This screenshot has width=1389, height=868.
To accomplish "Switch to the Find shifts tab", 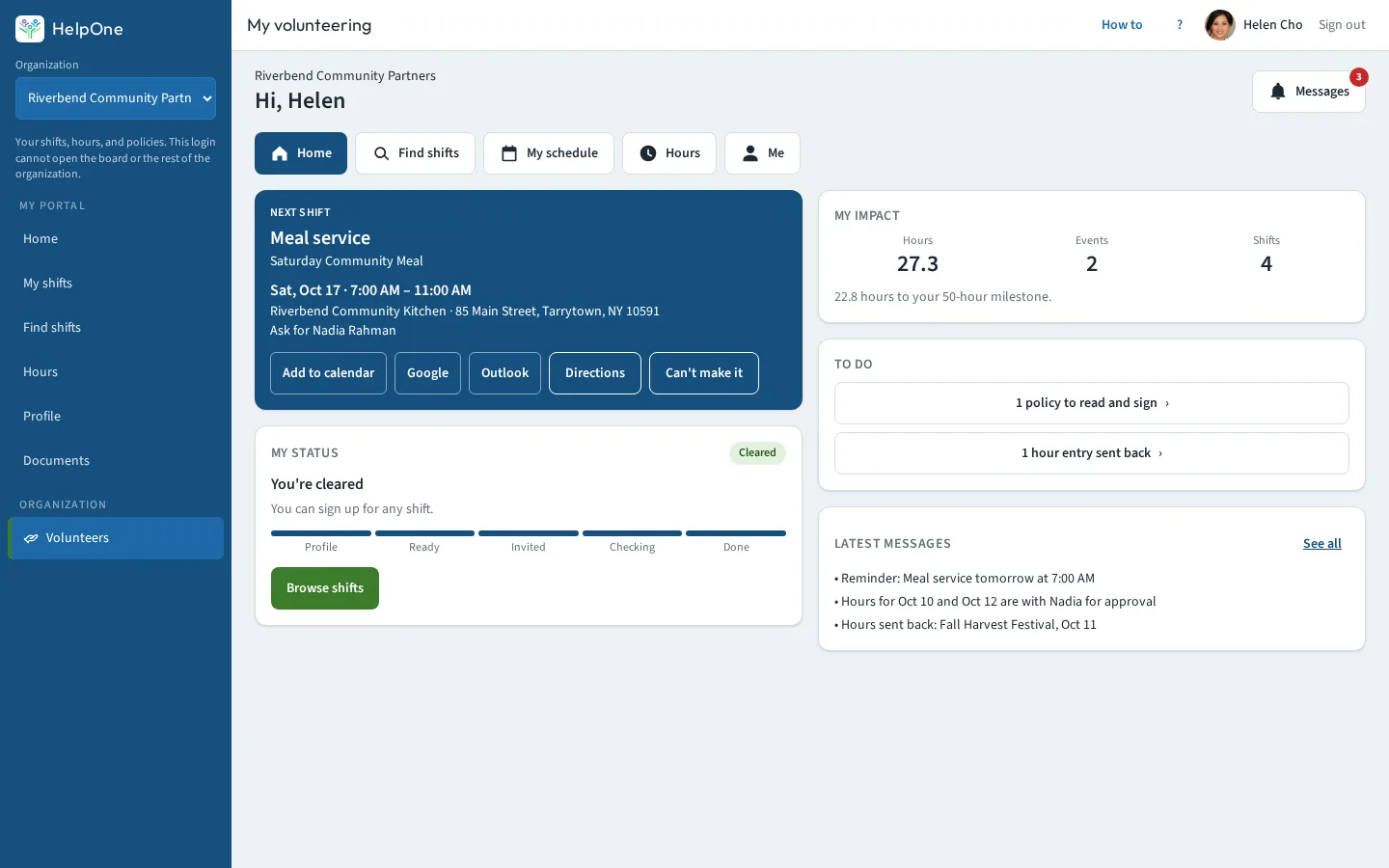I will click(415, 153).
